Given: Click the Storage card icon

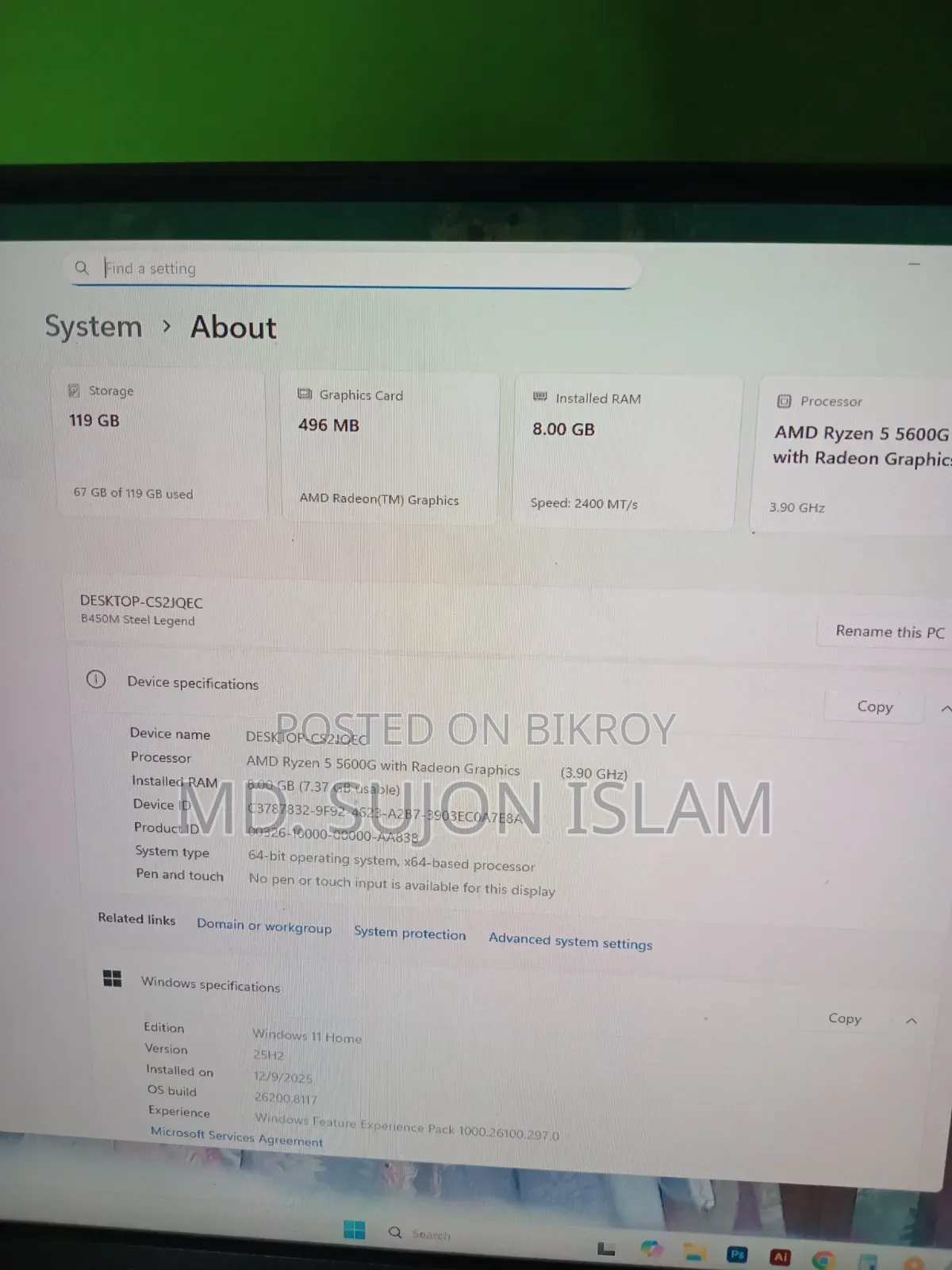Looking at the screenshot, I should pyautogui.click(x=74, y=391).
